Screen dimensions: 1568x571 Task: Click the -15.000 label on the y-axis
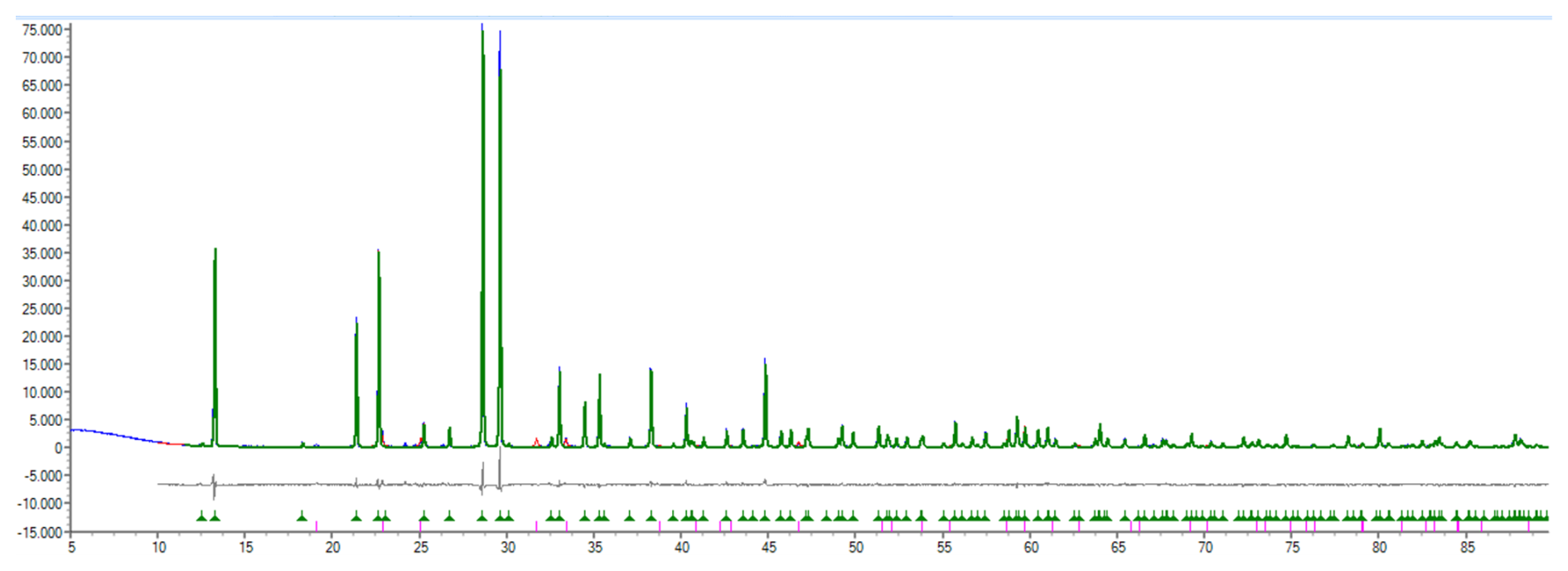[41, 532]
